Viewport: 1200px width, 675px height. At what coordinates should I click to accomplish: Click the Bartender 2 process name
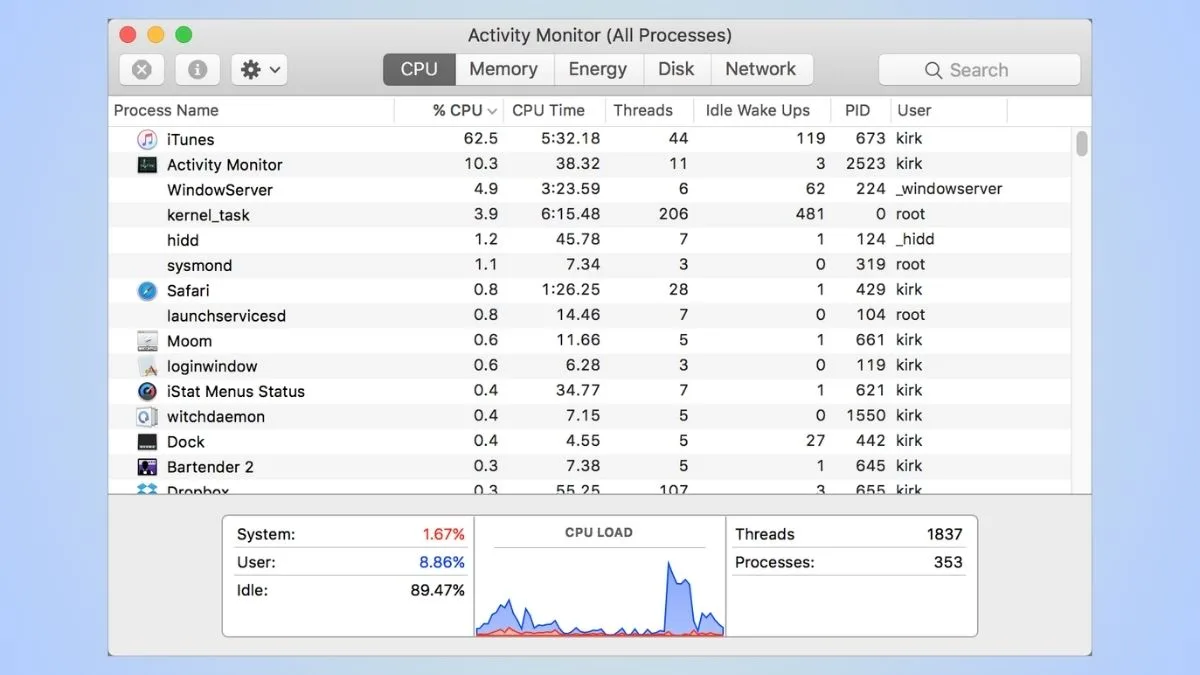pyautogui.click(x=210, y=467)
